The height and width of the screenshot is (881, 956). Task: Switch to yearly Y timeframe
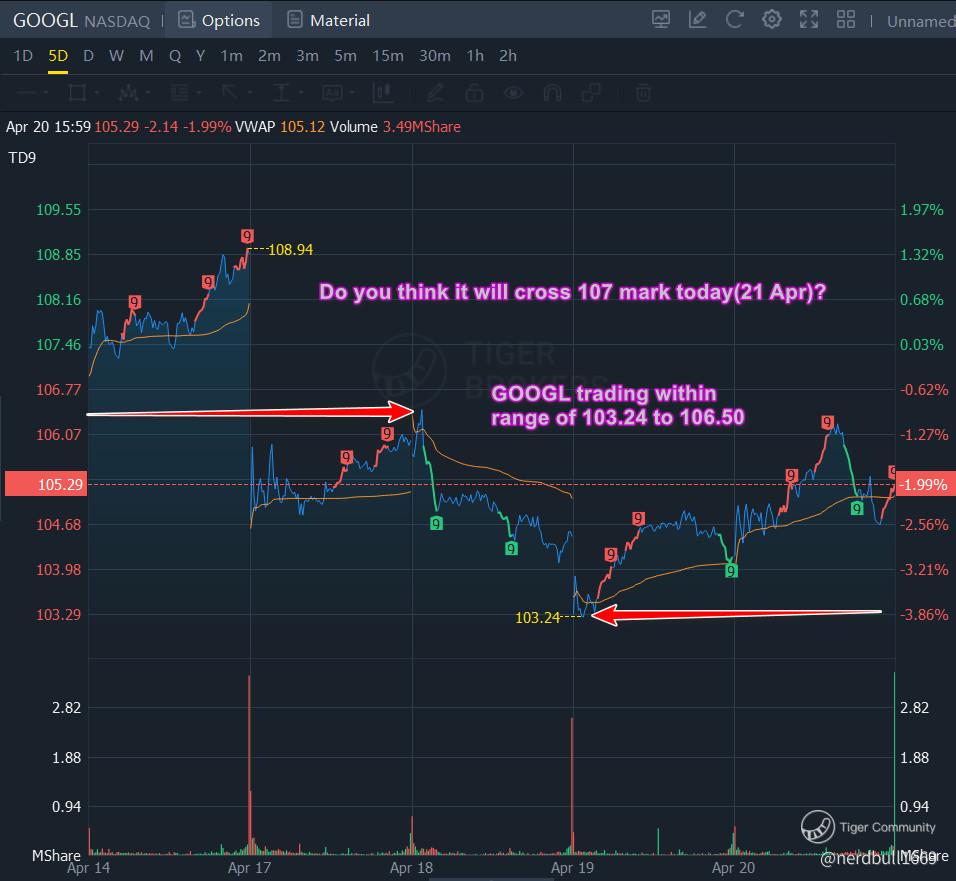[200, 56]
